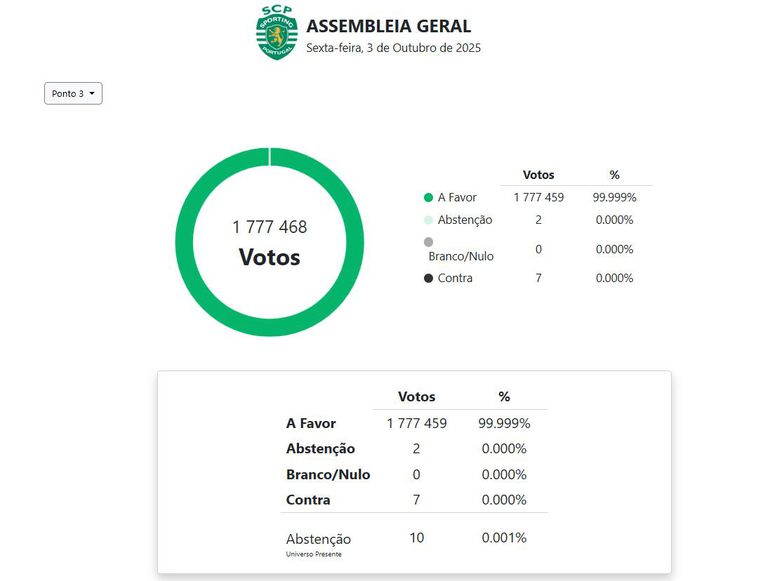Screen dimensions: 770x581
Task: Click the 0.001% value in the summary card
Action: (504, 538)
